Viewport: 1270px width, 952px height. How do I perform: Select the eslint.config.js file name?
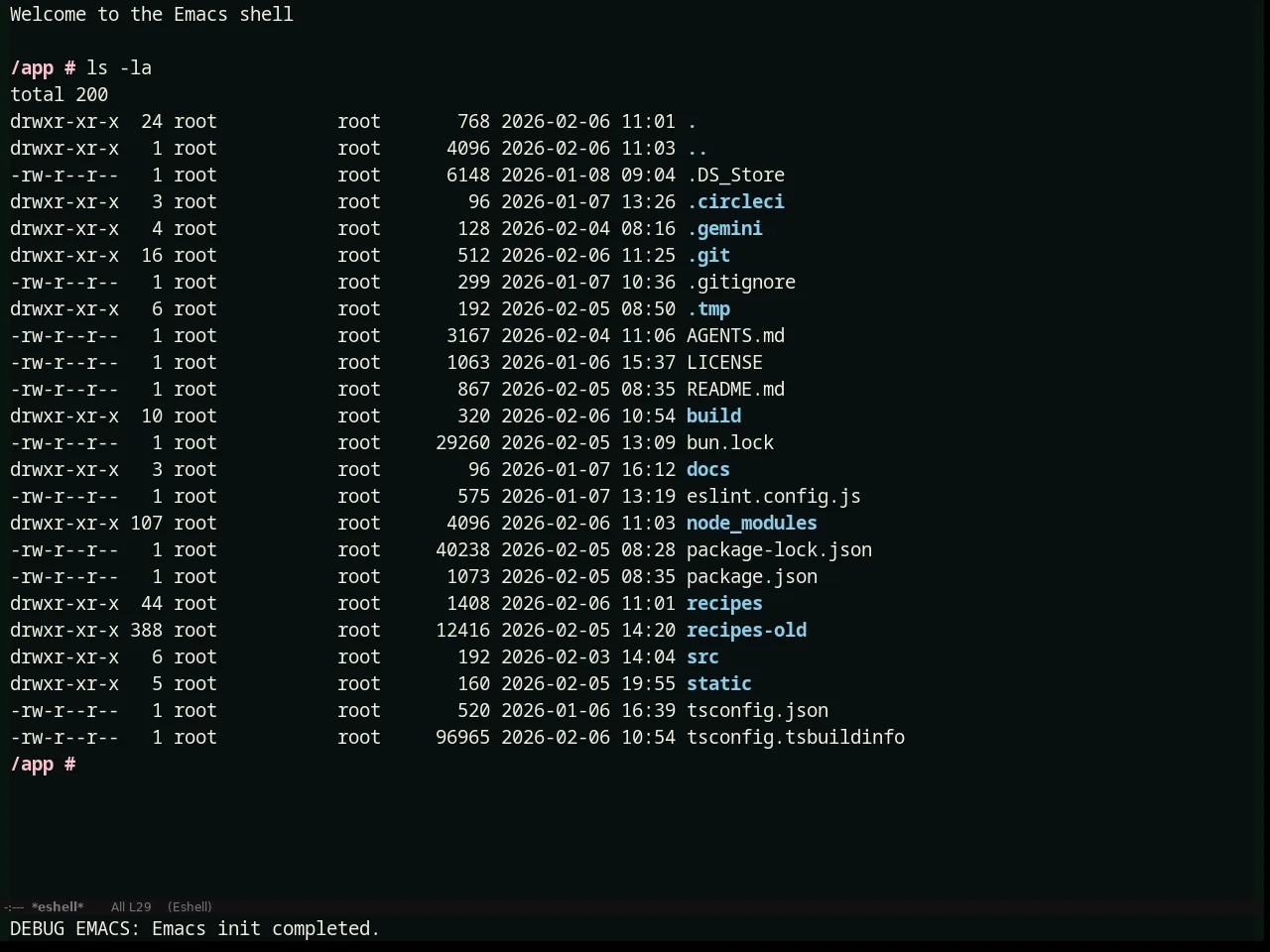pyautogui.click(x=774, y=496)
